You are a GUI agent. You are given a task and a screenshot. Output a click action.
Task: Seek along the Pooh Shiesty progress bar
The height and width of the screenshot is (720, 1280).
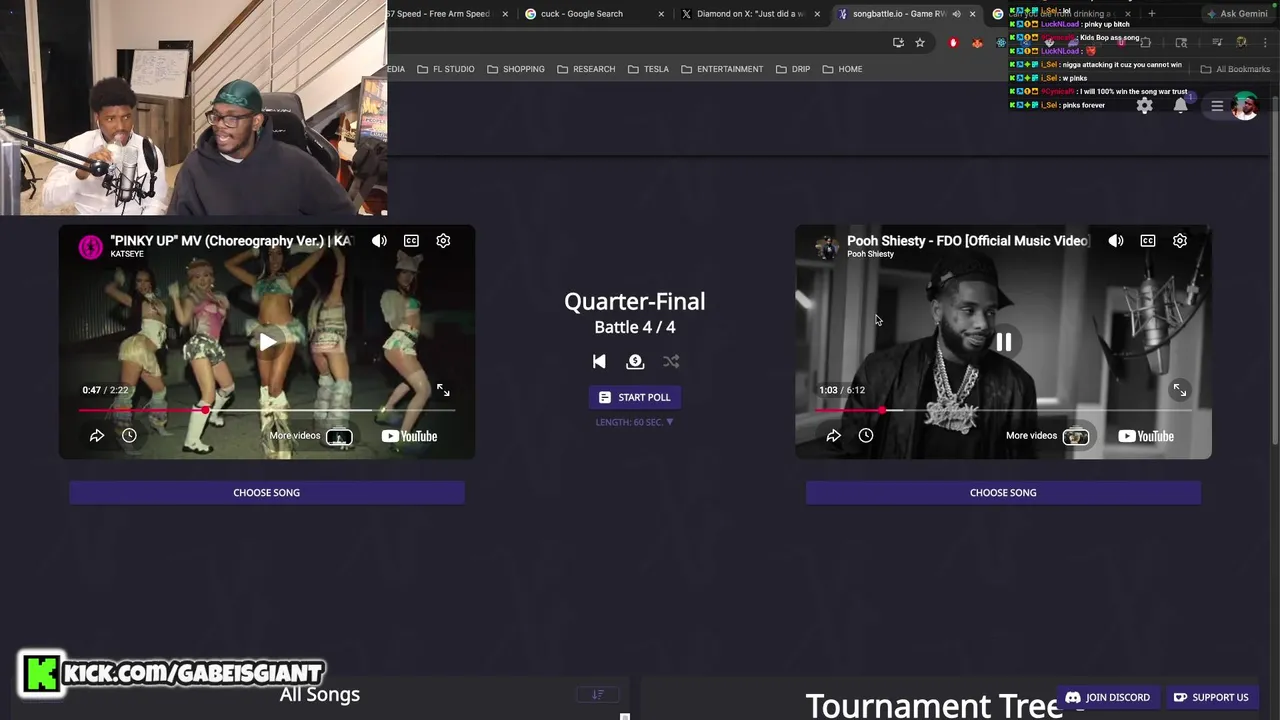point(1003,410)
